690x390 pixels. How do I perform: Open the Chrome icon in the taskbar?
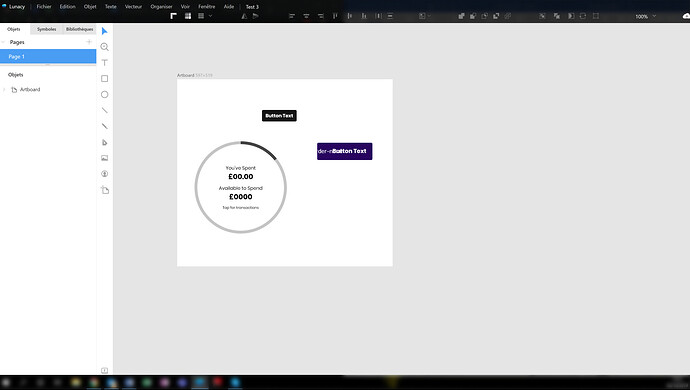(93, 383)
